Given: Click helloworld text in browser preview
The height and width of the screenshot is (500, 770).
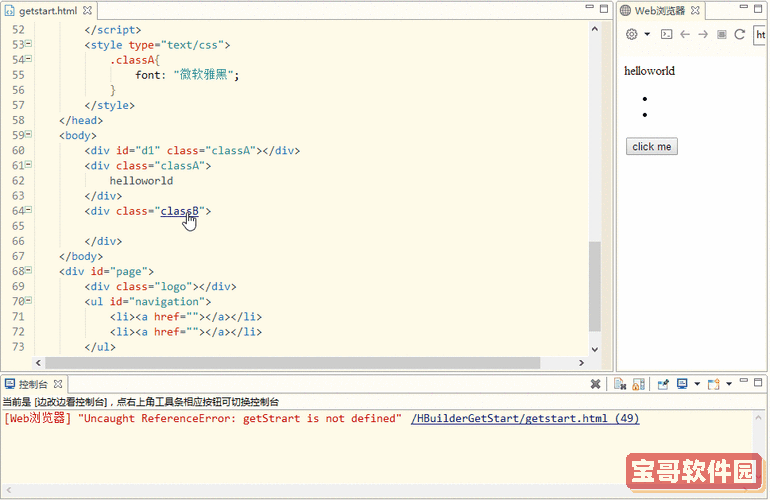Looking at the screenshot, I should pos(649,71).
